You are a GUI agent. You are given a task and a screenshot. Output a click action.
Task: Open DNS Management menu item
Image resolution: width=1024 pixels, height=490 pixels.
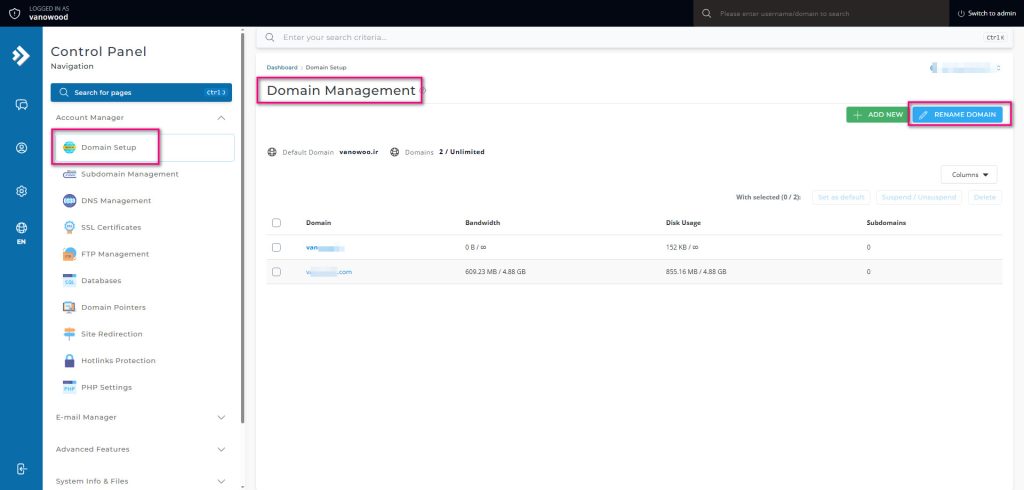tap(116, 201)
